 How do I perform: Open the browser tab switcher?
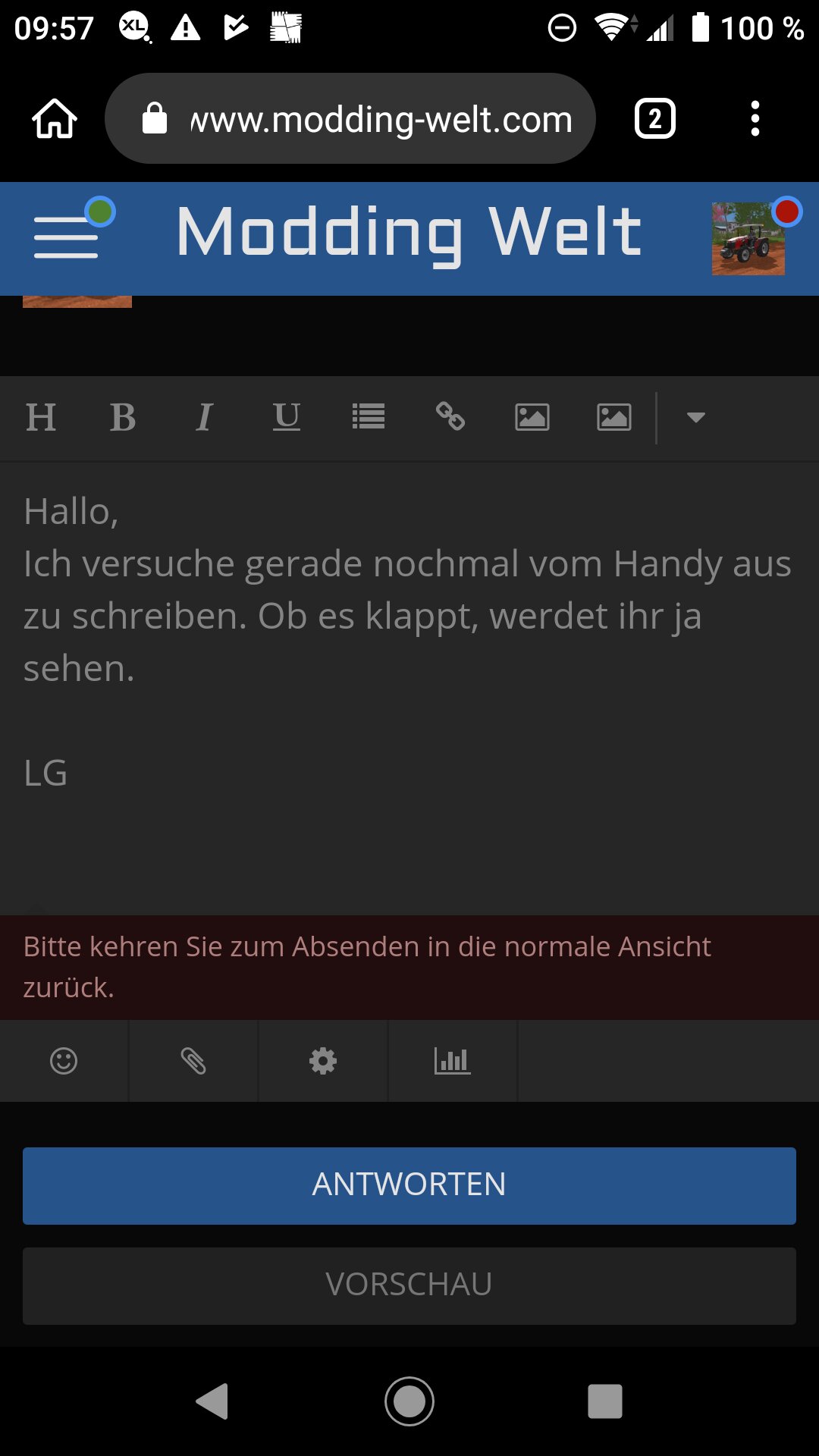tap(655, 119)
